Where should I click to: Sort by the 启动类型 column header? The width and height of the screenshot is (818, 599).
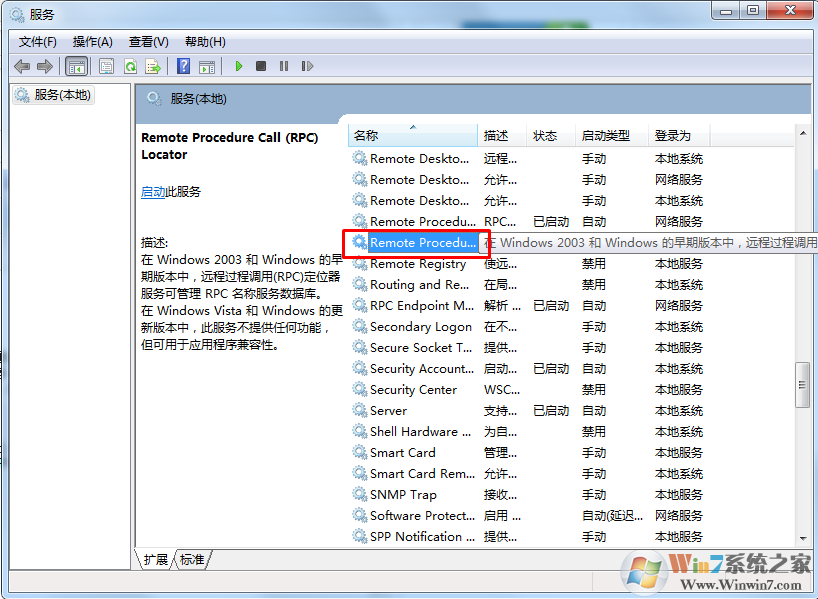pyautogui.click(x=612, y=136)
